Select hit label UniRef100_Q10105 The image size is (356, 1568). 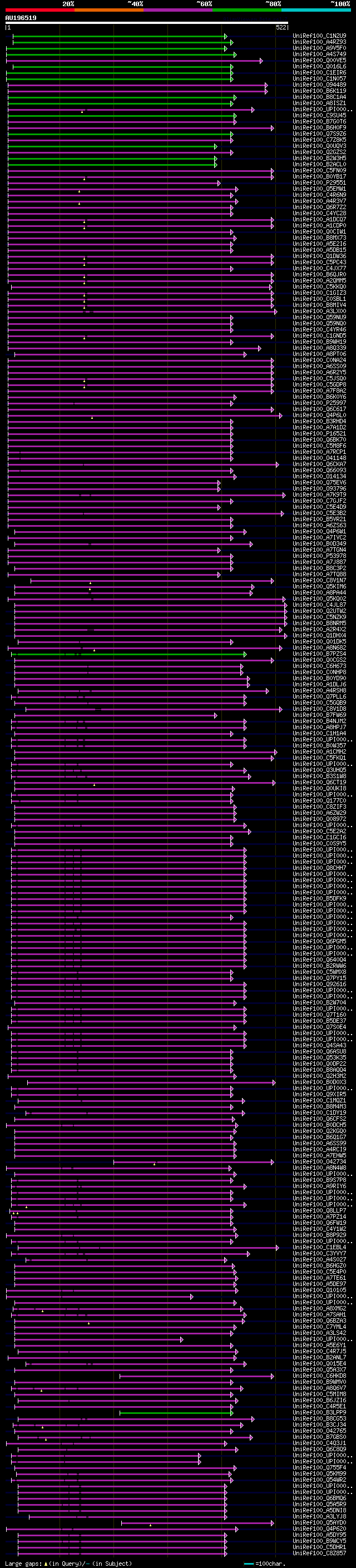(319, 1290)
